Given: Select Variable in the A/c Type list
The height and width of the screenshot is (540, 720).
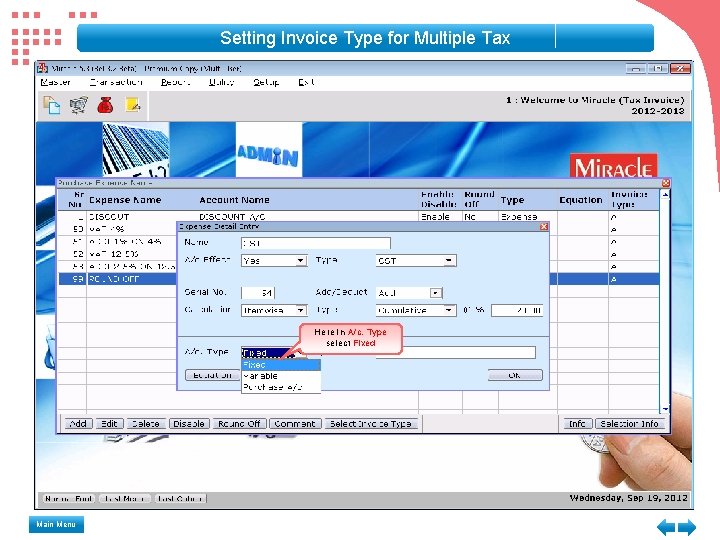Looking at the screenshot, I should pyautogui.click(x=281, y=376).
